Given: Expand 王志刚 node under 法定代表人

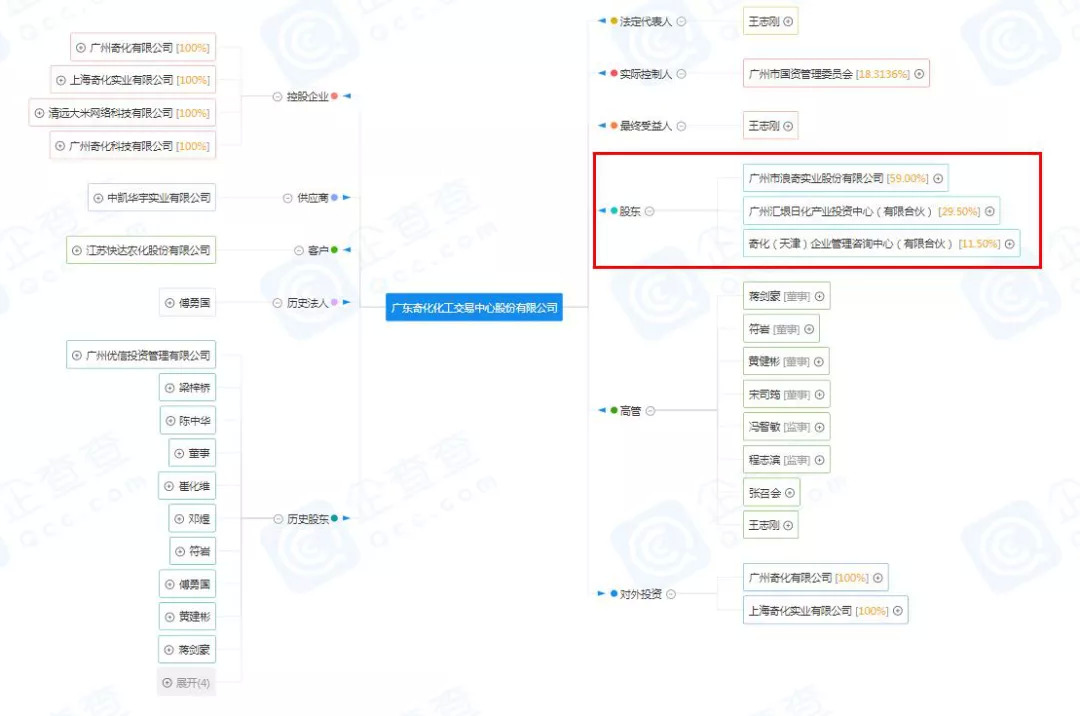Looking at the screenshot, I should pyautogui.click(x=788, y=21).
